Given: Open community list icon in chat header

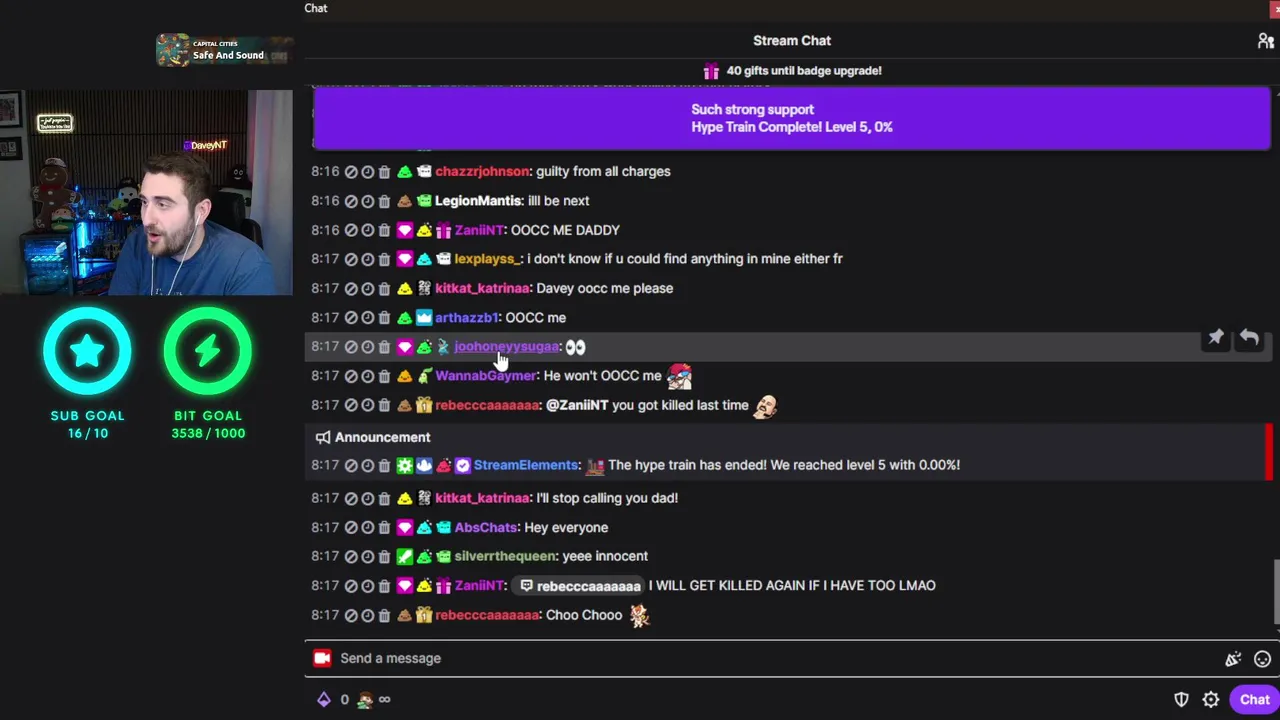Looking at the screenshot, I should (x=1265, y=41).
